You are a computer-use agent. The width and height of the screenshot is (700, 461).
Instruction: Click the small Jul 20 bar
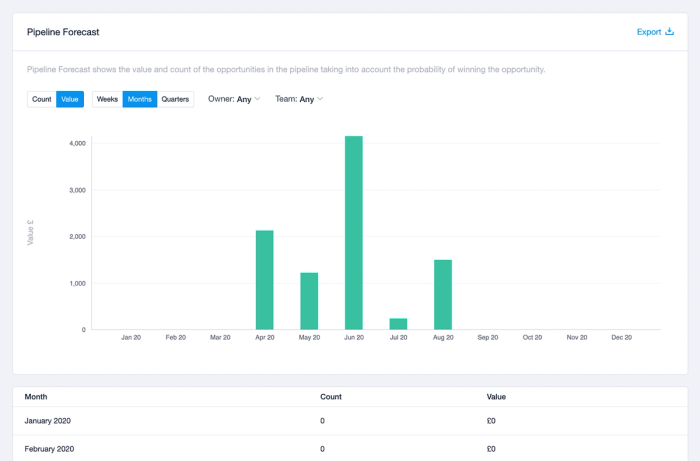coord(399,324)
